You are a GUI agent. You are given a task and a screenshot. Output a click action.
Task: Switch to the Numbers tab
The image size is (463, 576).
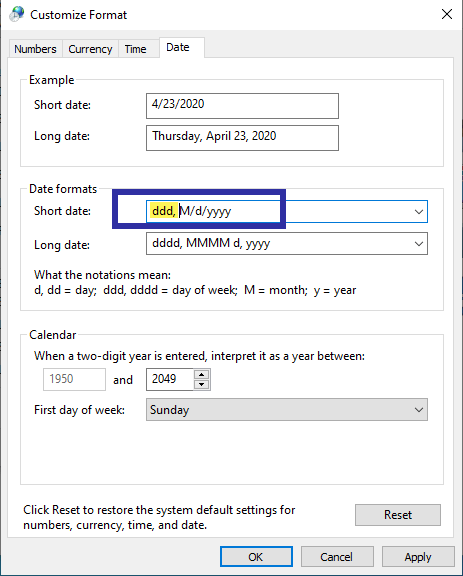(x=35, y=49)
